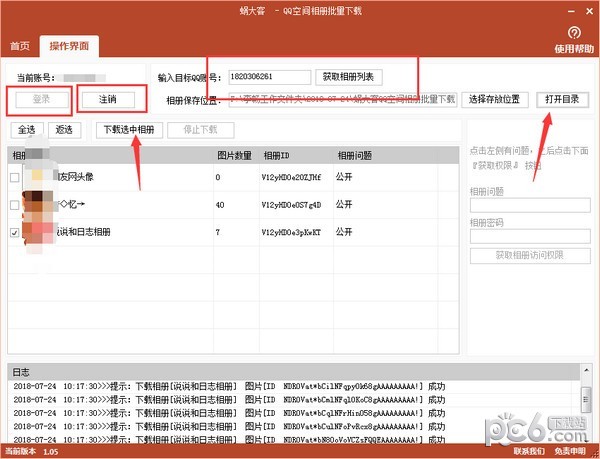Click the 图片数量 column header
The width and height of the screenshot is (600, 459).
point(235,156)
